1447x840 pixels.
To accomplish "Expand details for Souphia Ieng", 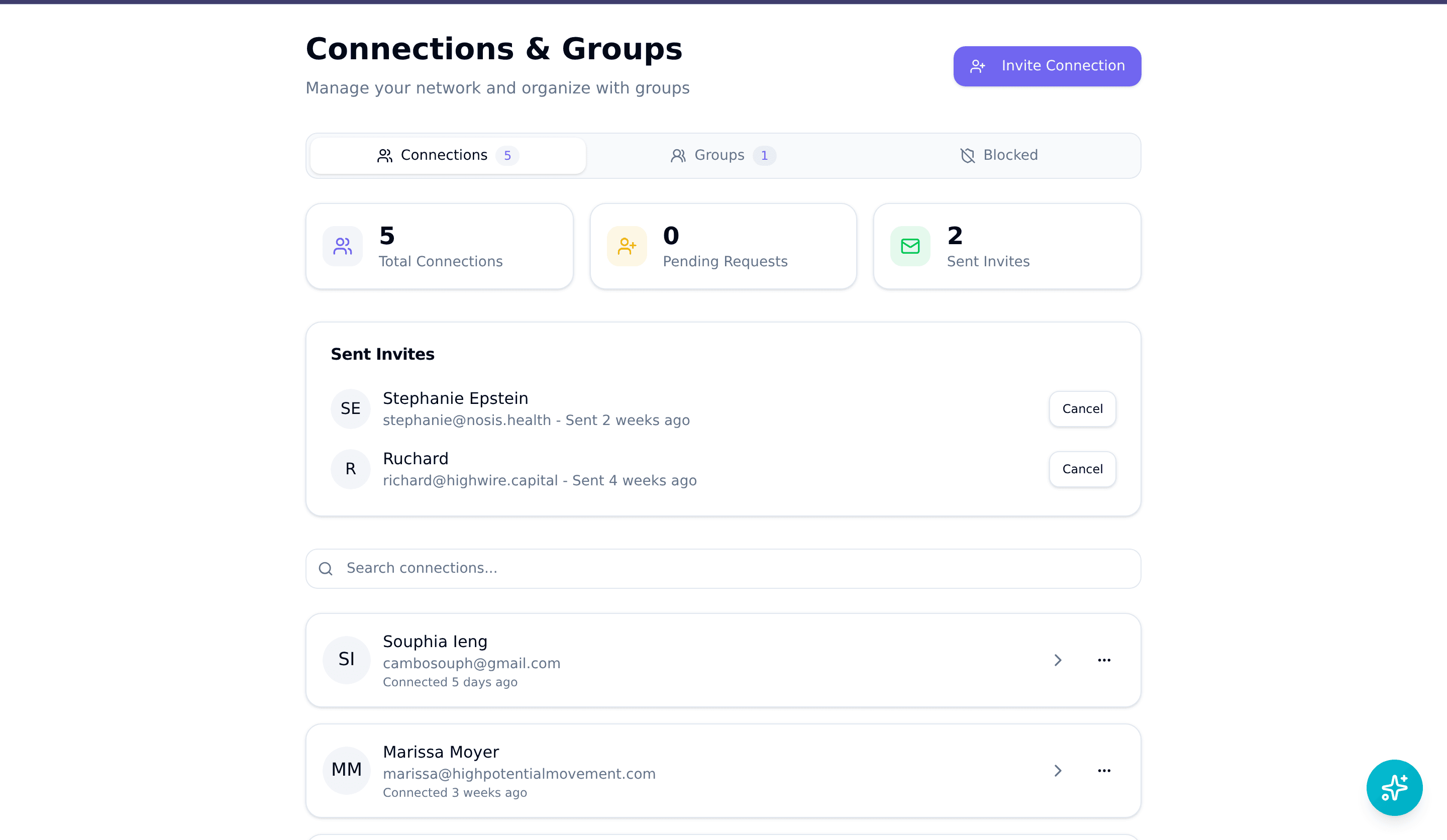I will [x=1058, y=660].
